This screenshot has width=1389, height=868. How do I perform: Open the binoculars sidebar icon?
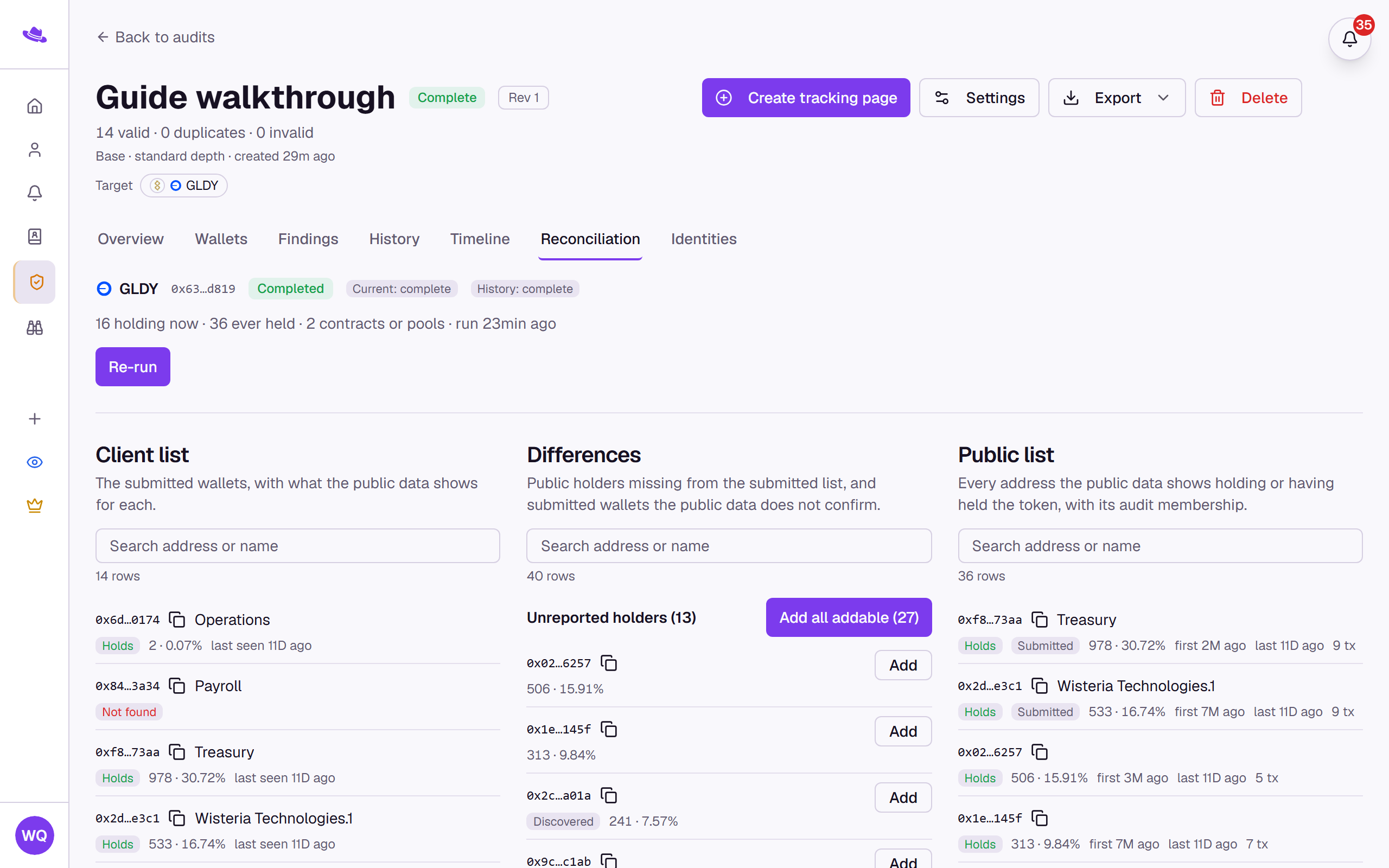(34, 327)
